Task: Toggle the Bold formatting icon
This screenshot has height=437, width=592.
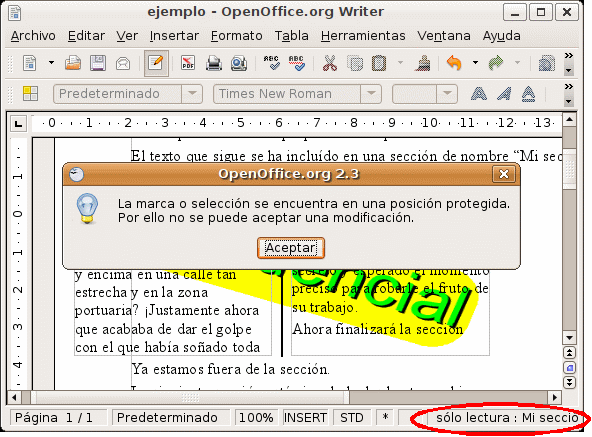Action: point(479,94)
